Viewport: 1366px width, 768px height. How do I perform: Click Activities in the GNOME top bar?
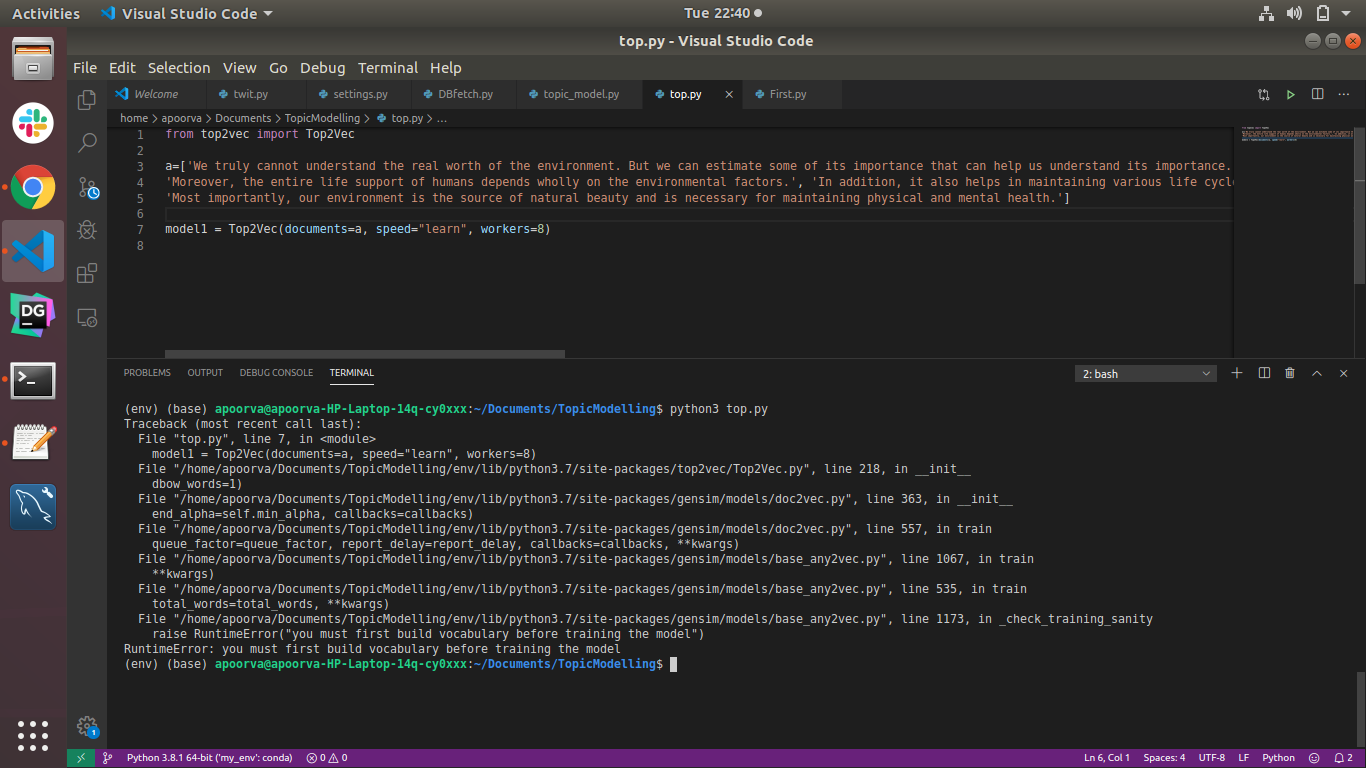pyautogui.click(x=46, y=13)
